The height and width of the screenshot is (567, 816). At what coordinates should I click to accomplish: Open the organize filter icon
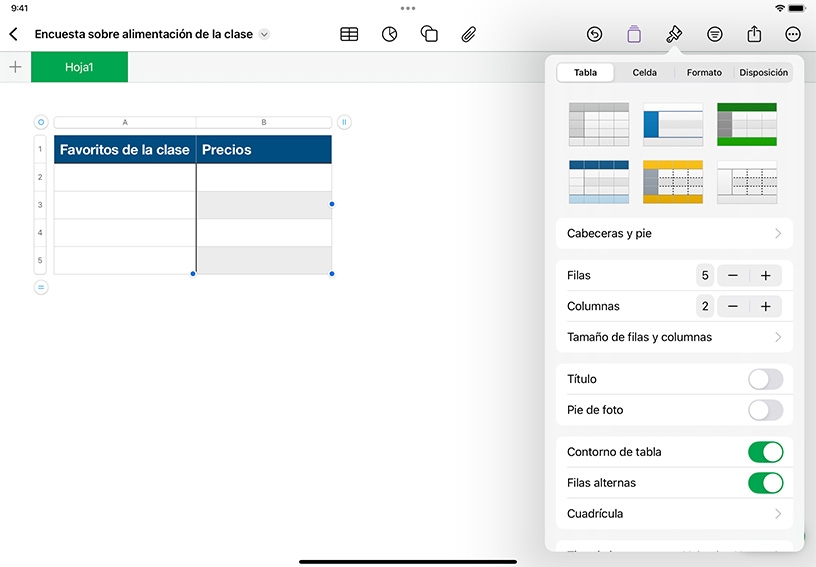(715, 34)
